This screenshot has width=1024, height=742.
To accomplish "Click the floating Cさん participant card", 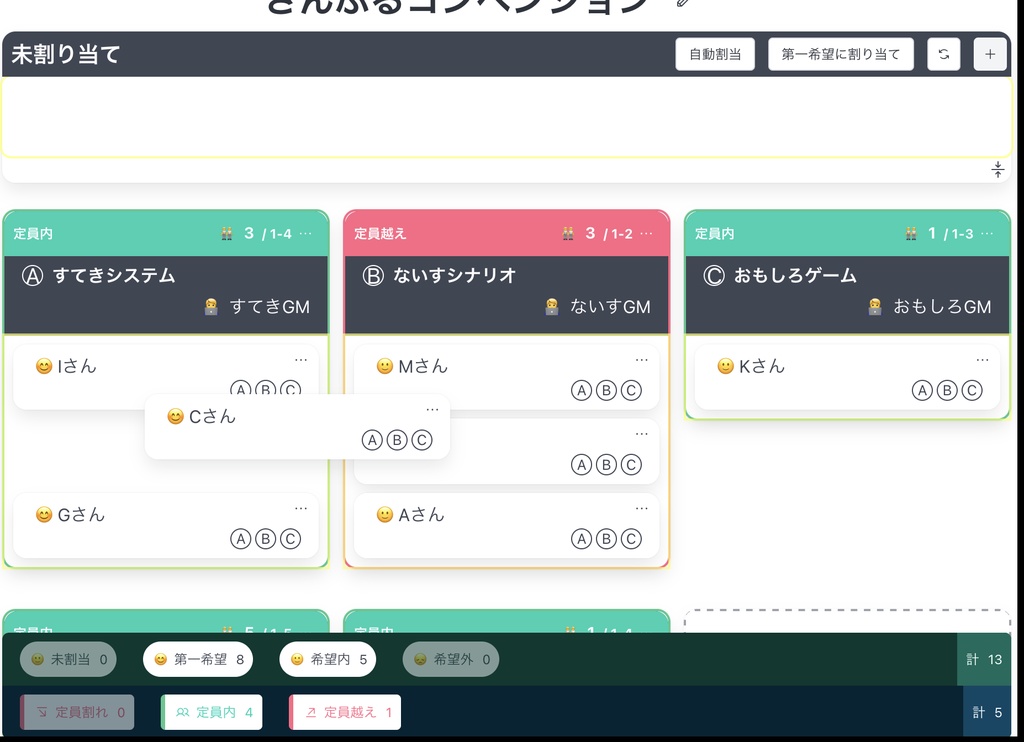I will (297, 426).
